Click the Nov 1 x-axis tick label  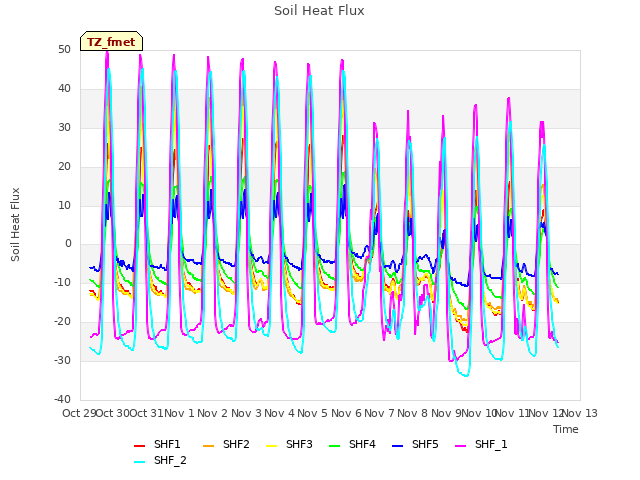click(179, 413)
